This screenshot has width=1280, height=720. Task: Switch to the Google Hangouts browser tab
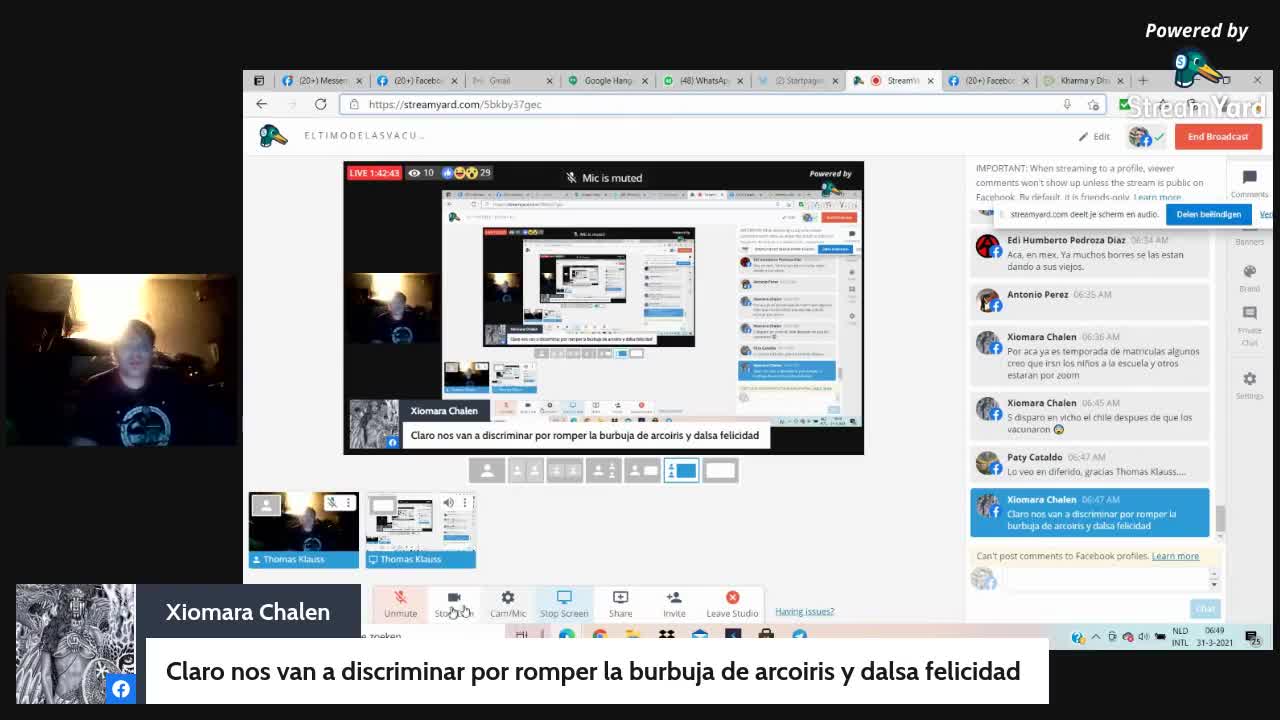(x=606, y=81)
